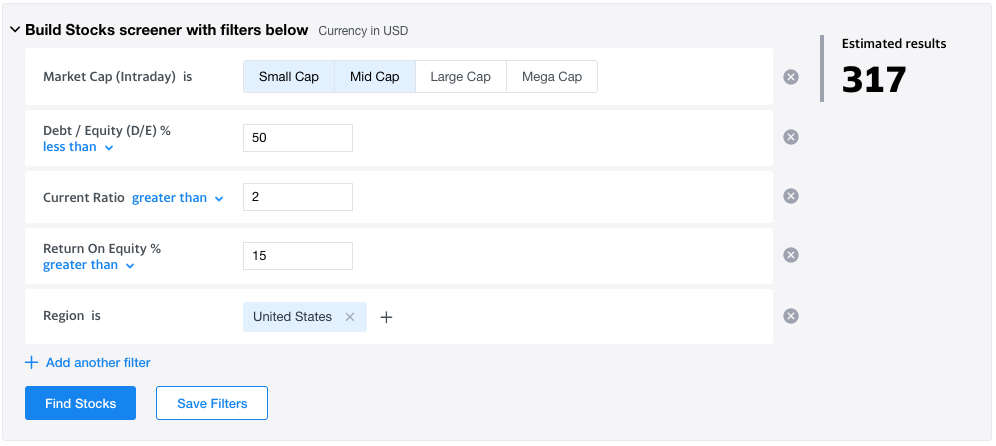Screen dimensions: 996x446
Task: Toggle the Small Cap option
Action: click(288, 77)
